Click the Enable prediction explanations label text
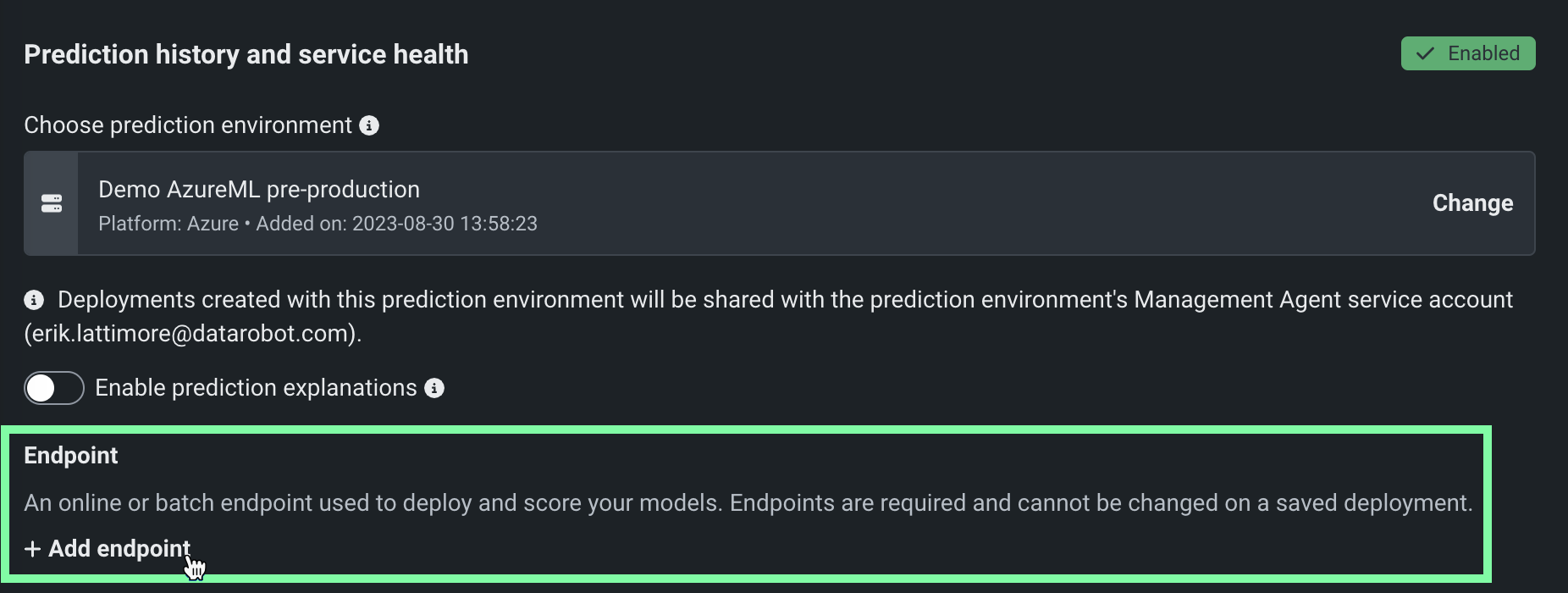The image size is (1568, 593). coord(256,388)
